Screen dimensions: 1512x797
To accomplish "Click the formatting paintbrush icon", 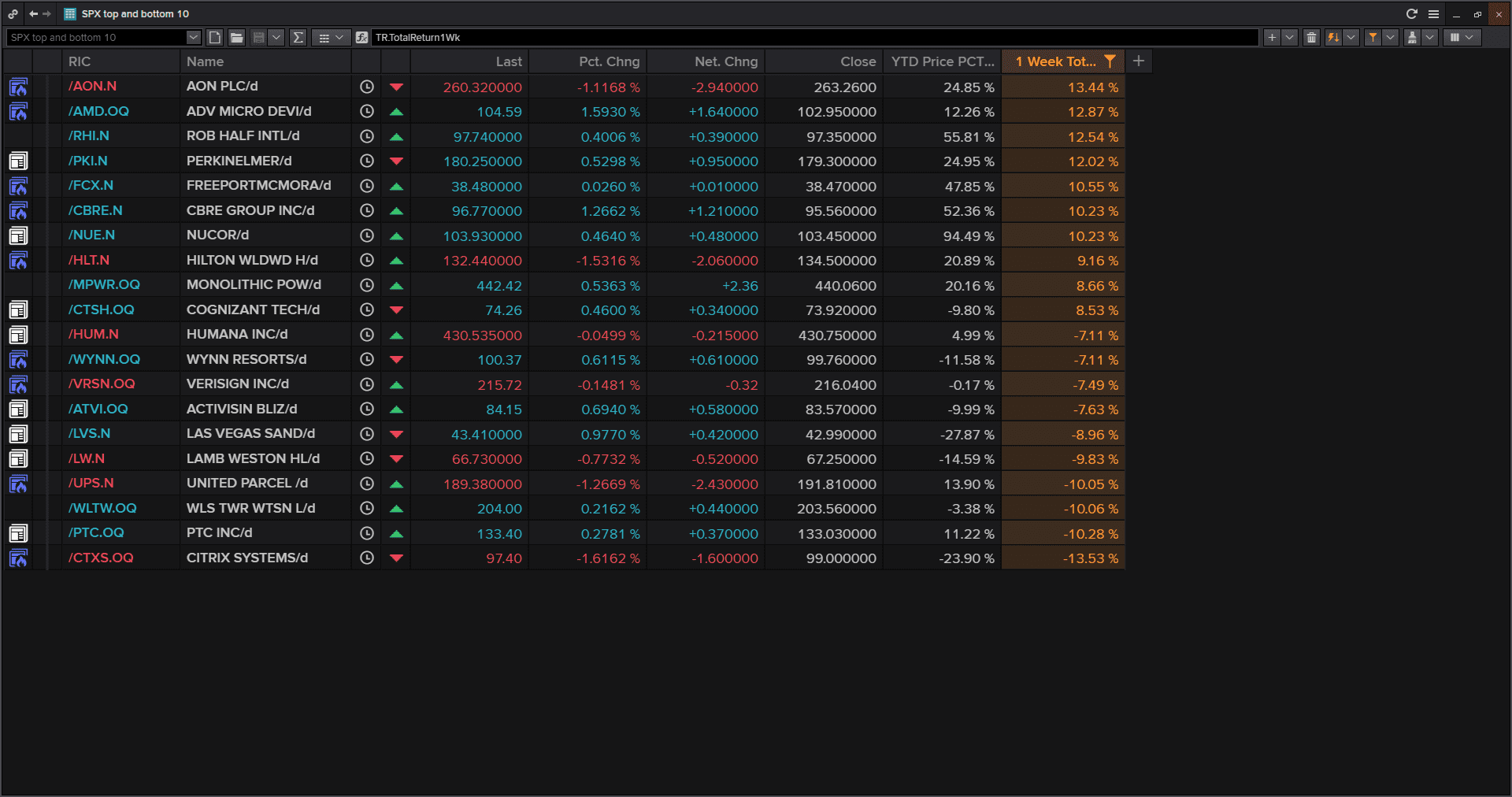I will [x=1412, y=37].
